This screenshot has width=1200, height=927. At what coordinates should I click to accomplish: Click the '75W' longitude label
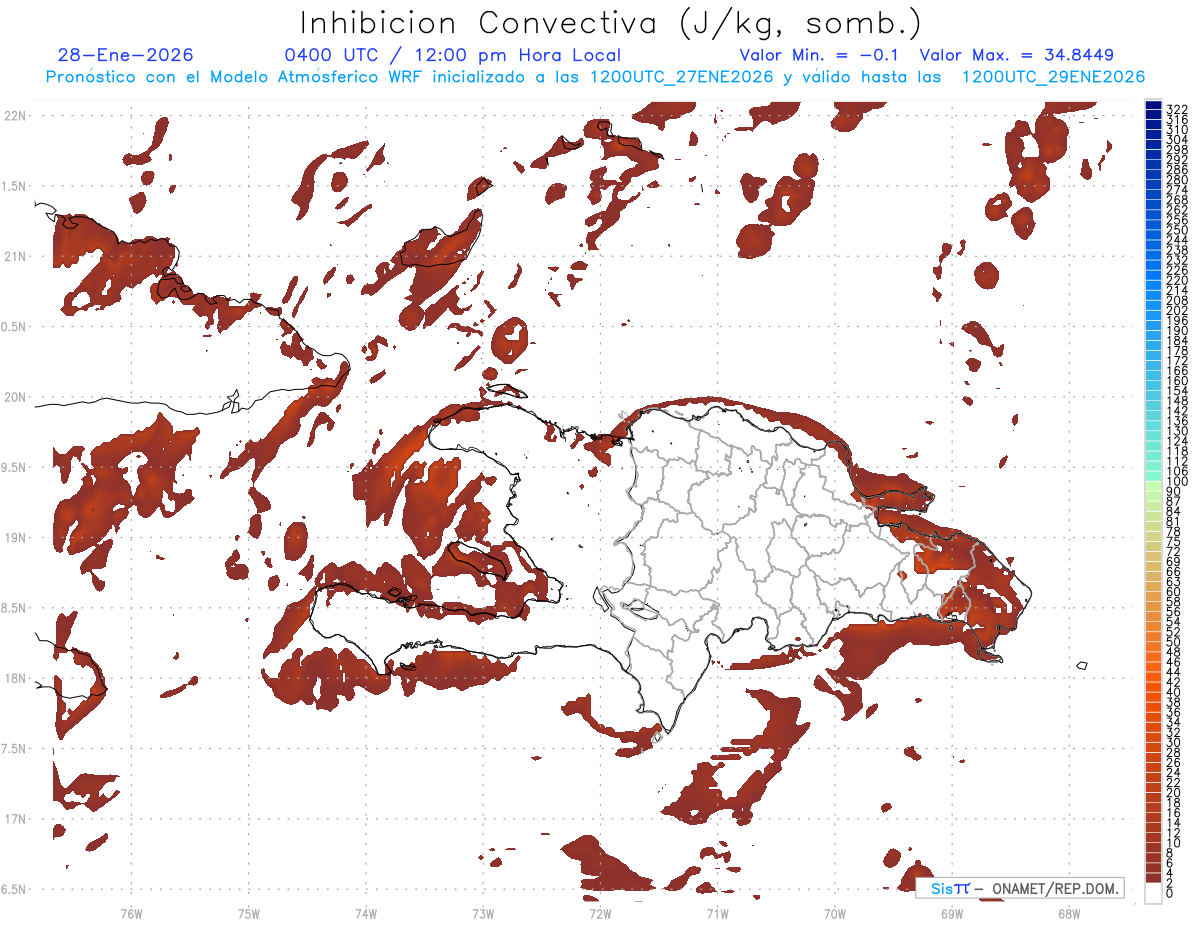(x=248, y=913)
